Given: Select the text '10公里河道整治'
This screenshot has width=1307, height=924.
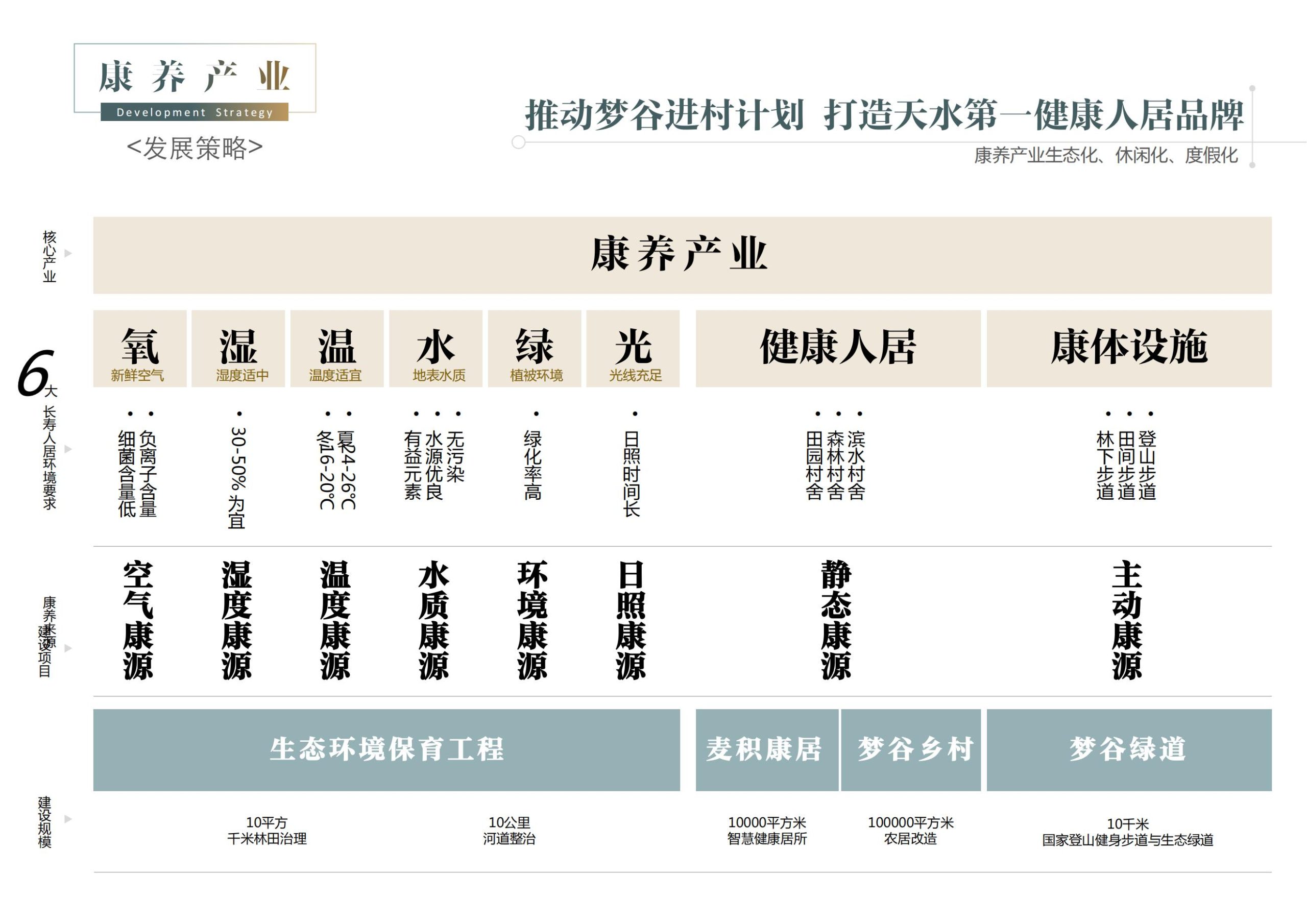Looking at the screenshot, I should (x=510, y=831).
